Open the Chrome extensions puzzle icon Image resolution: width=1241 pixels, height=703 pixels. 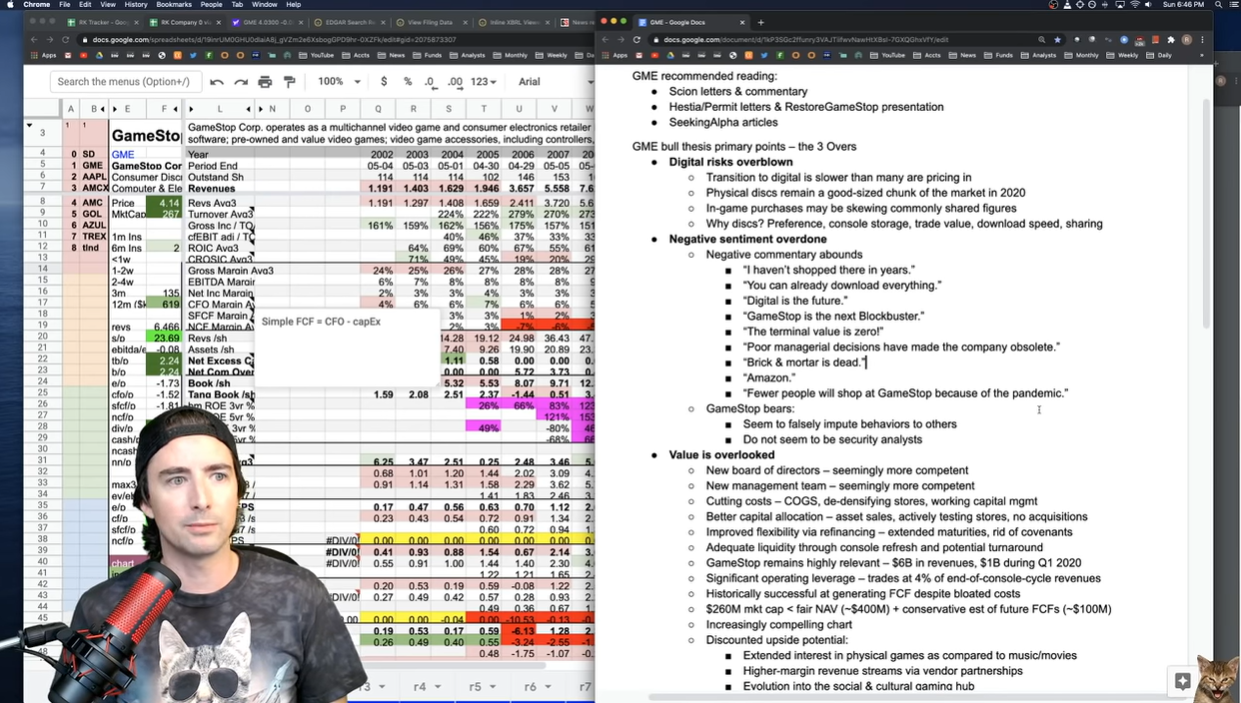point(1171,40)
